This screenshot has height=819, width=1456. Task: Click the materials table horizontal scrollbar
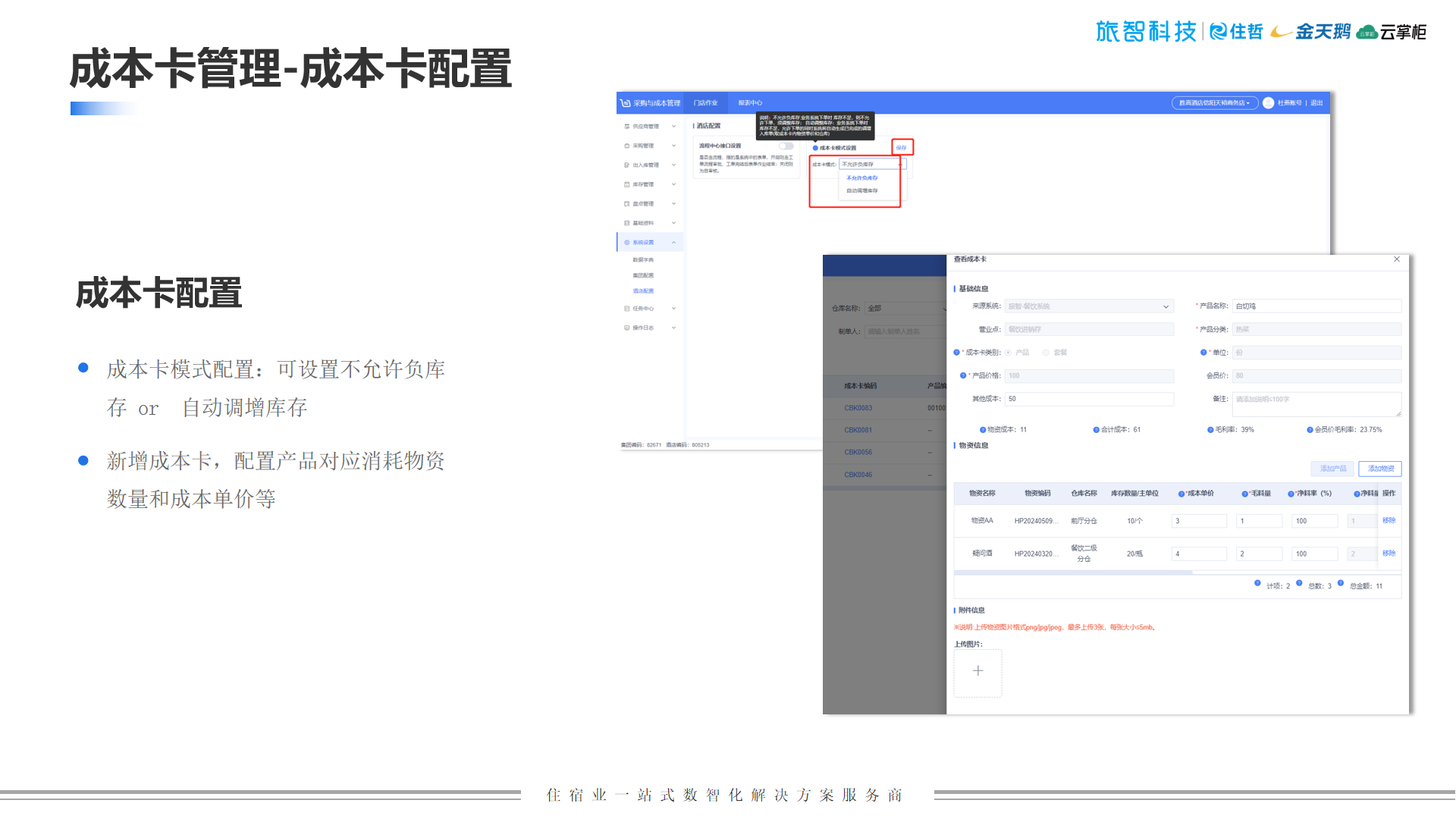click(x=1073, y=573)
